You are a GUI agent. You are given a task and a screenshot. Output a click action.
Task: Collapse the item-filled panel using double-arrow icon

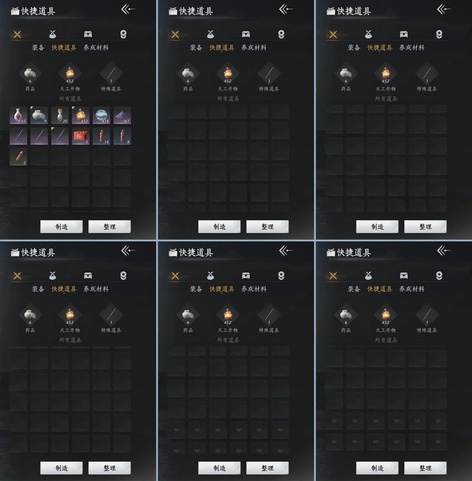coord(128,9)
